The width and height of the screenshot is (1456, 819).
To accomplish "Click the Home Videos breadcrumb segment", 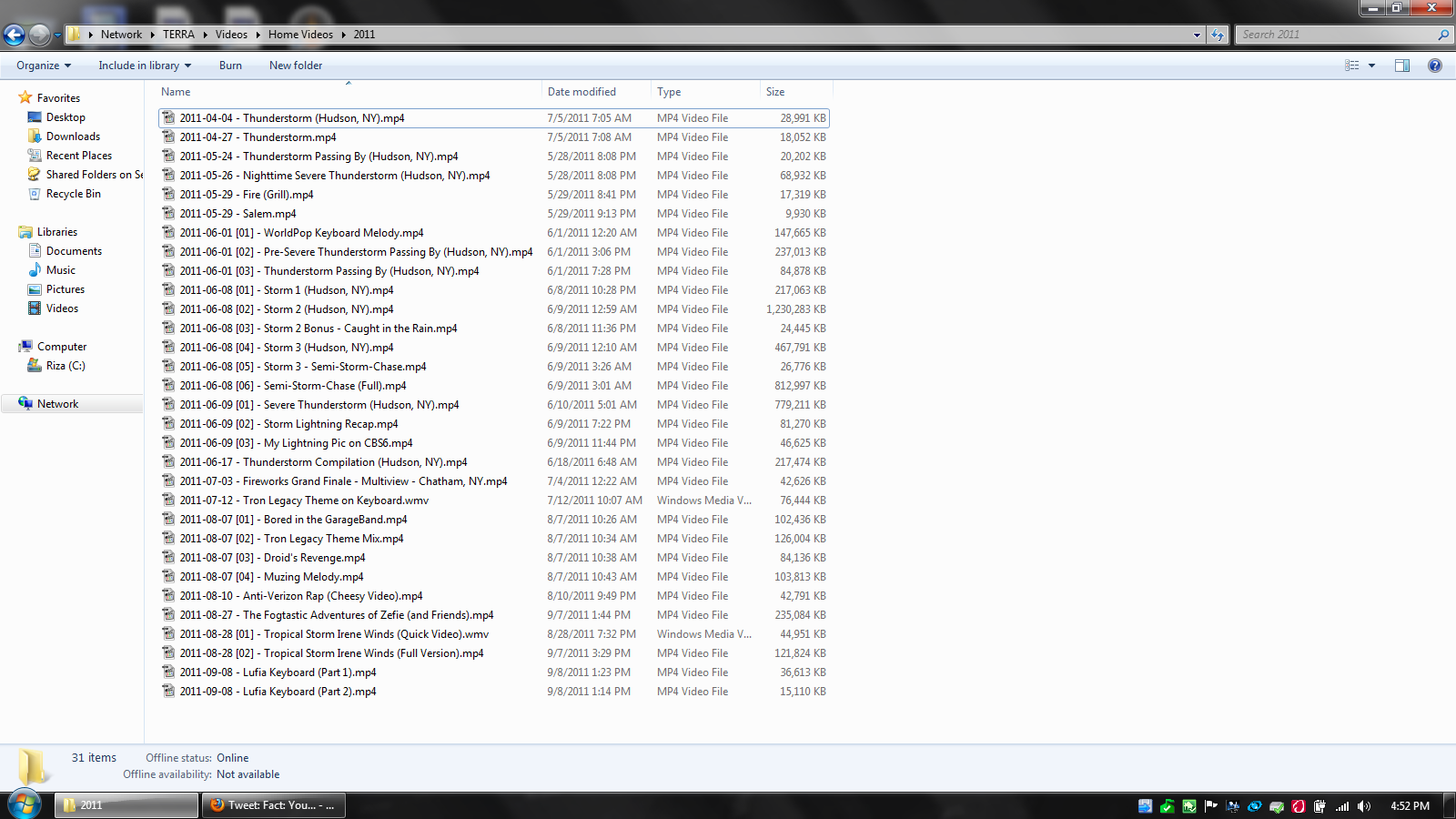I will coord(300,35).
